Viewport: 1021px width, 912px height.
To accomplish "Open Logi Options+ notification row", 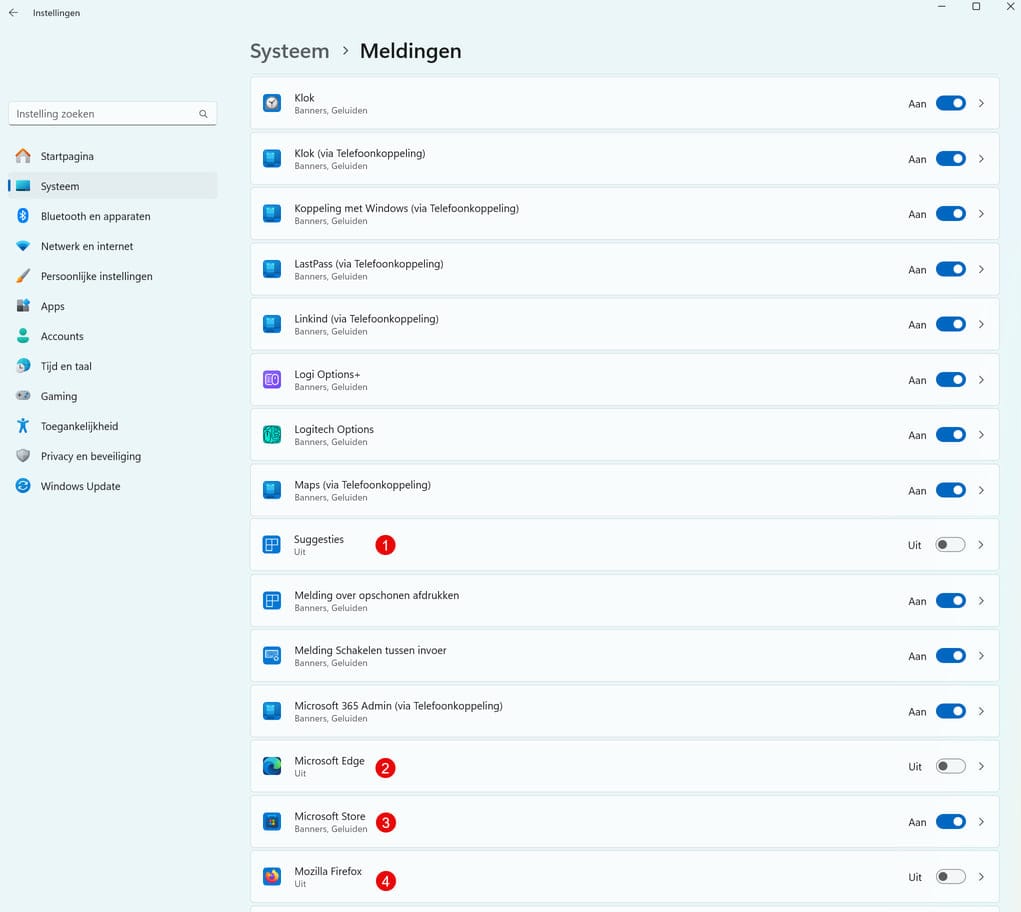I will (624, 380).
